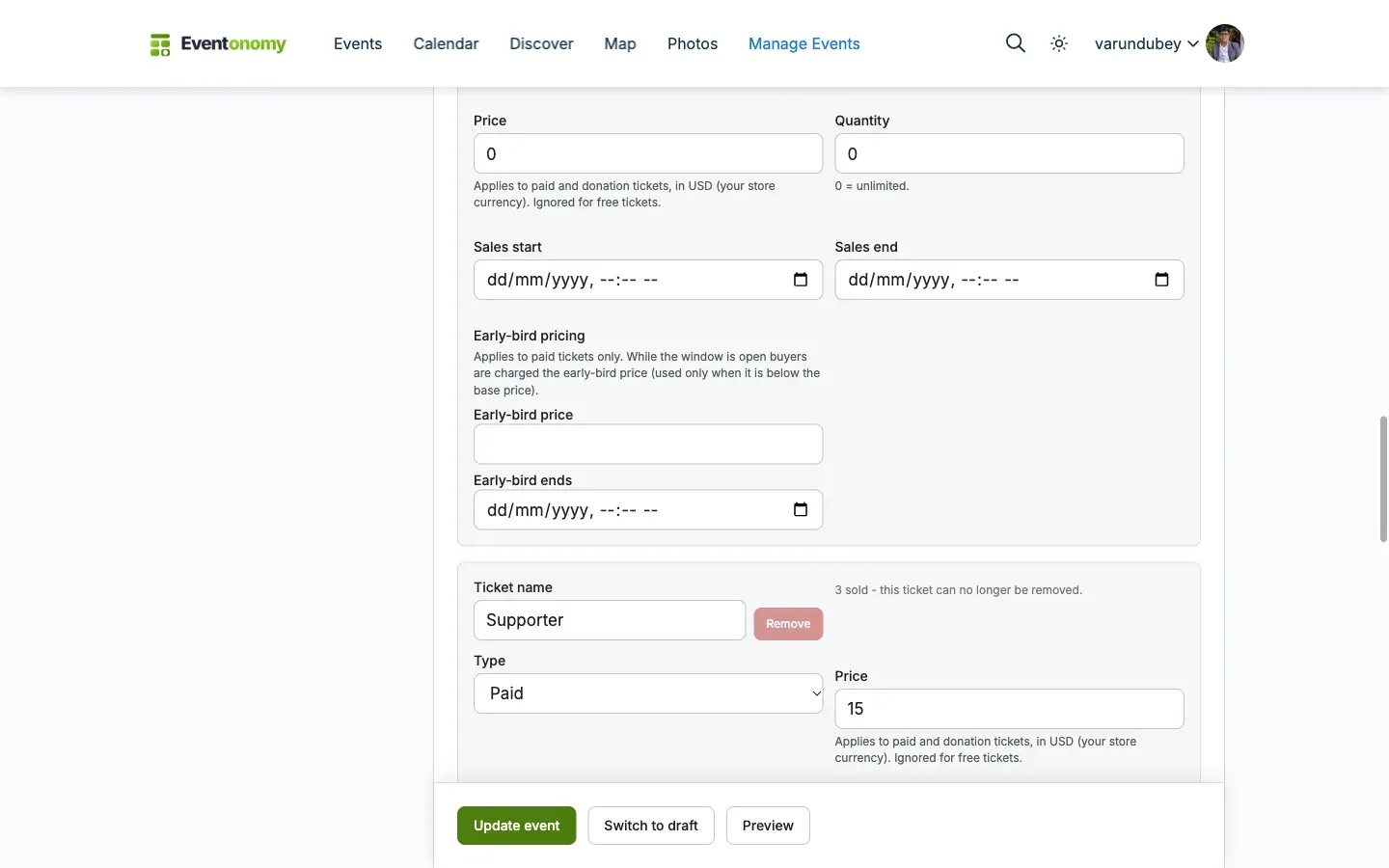Open Manage Events nav item
This screenshot has height=868, width=1389.
click(804, 43)
